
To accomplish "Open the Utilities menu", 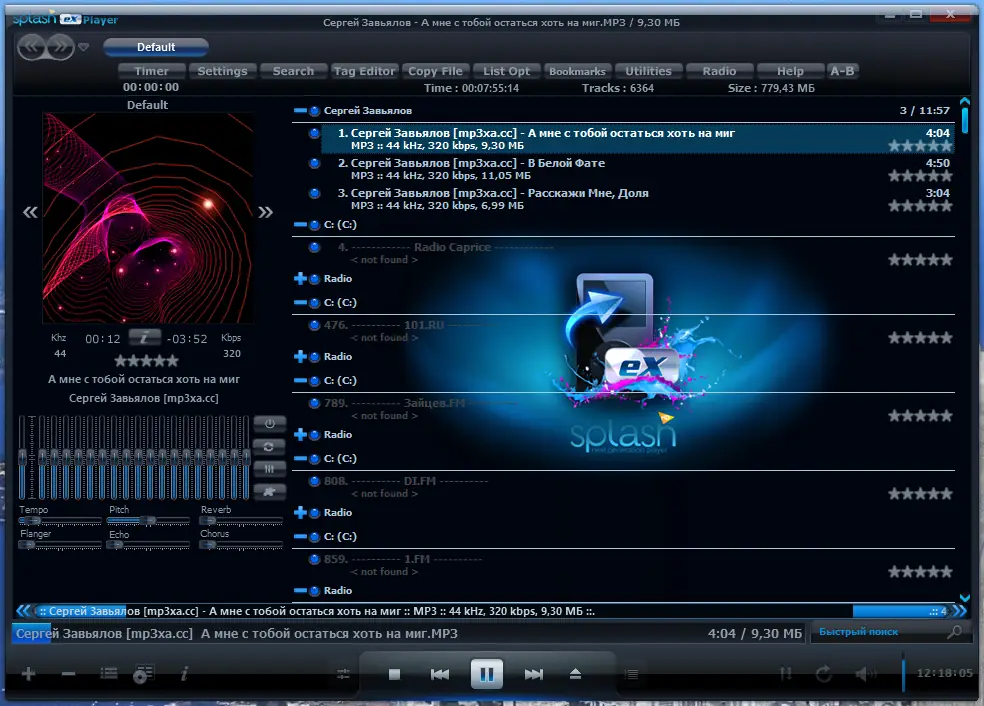I will click(x=648, y=71).
